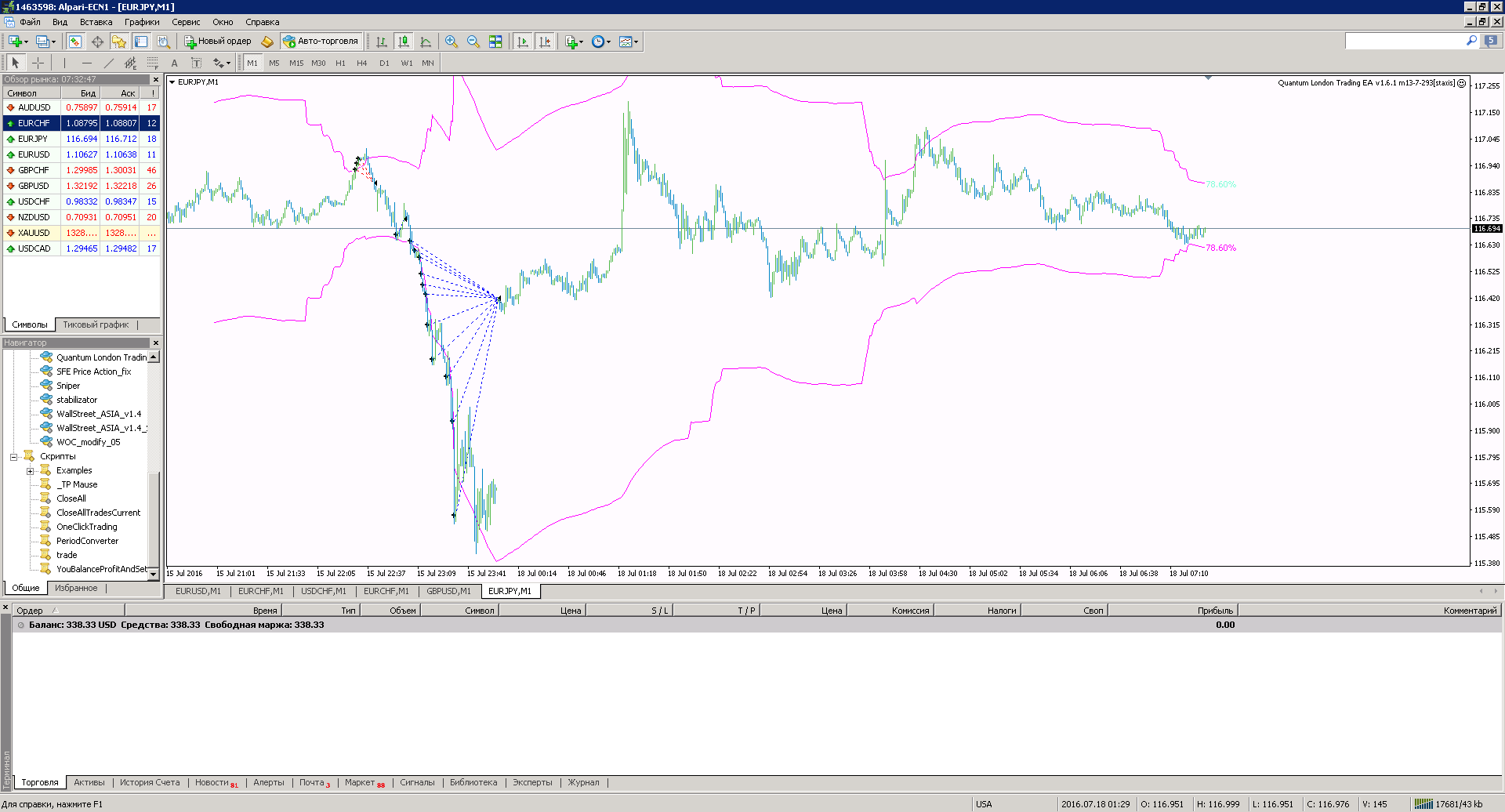Switch to MN timeframe
1505x812 pixels.
pos(428,63)
